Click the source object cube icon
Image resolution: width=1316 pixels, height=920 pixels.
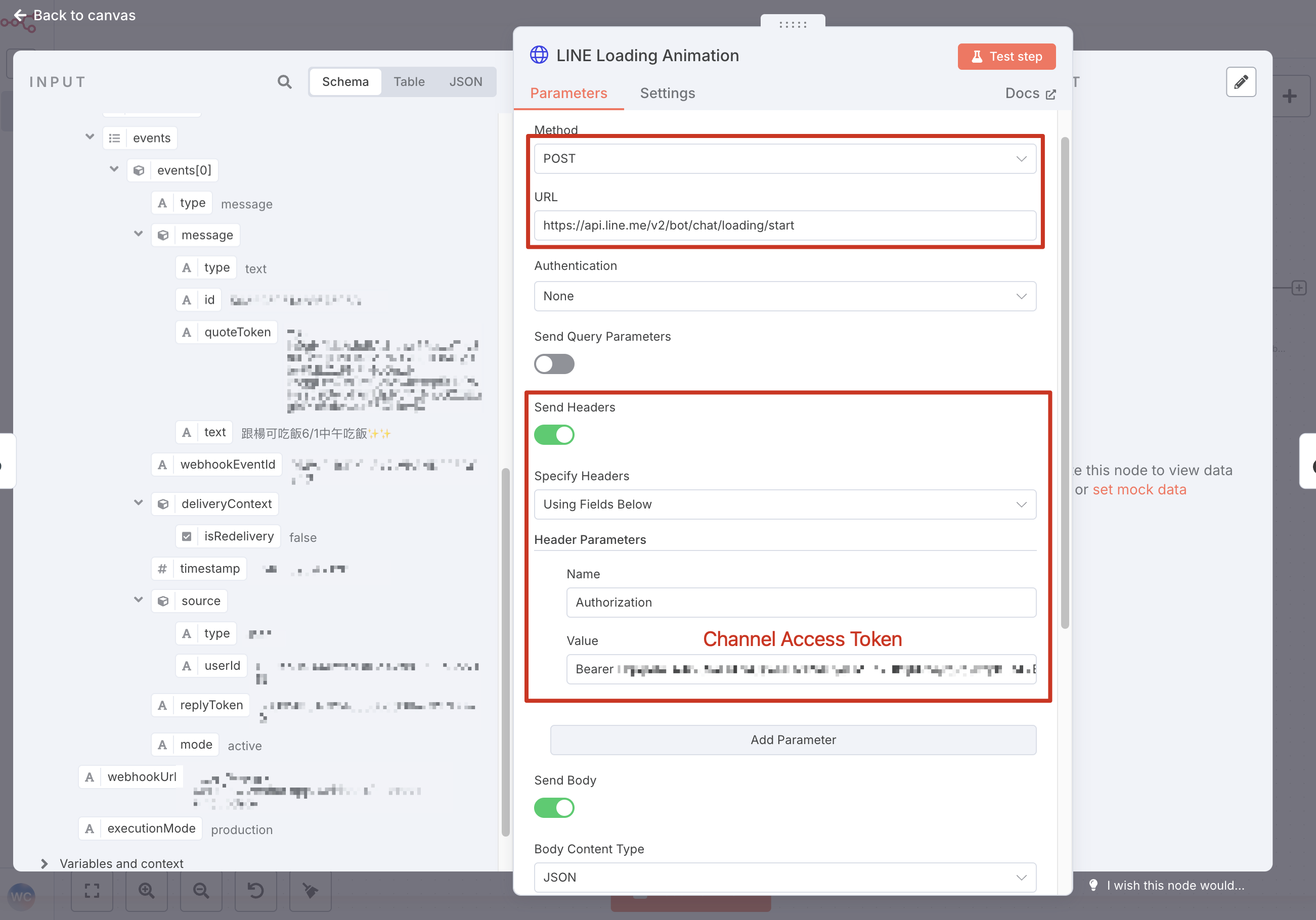163,601
